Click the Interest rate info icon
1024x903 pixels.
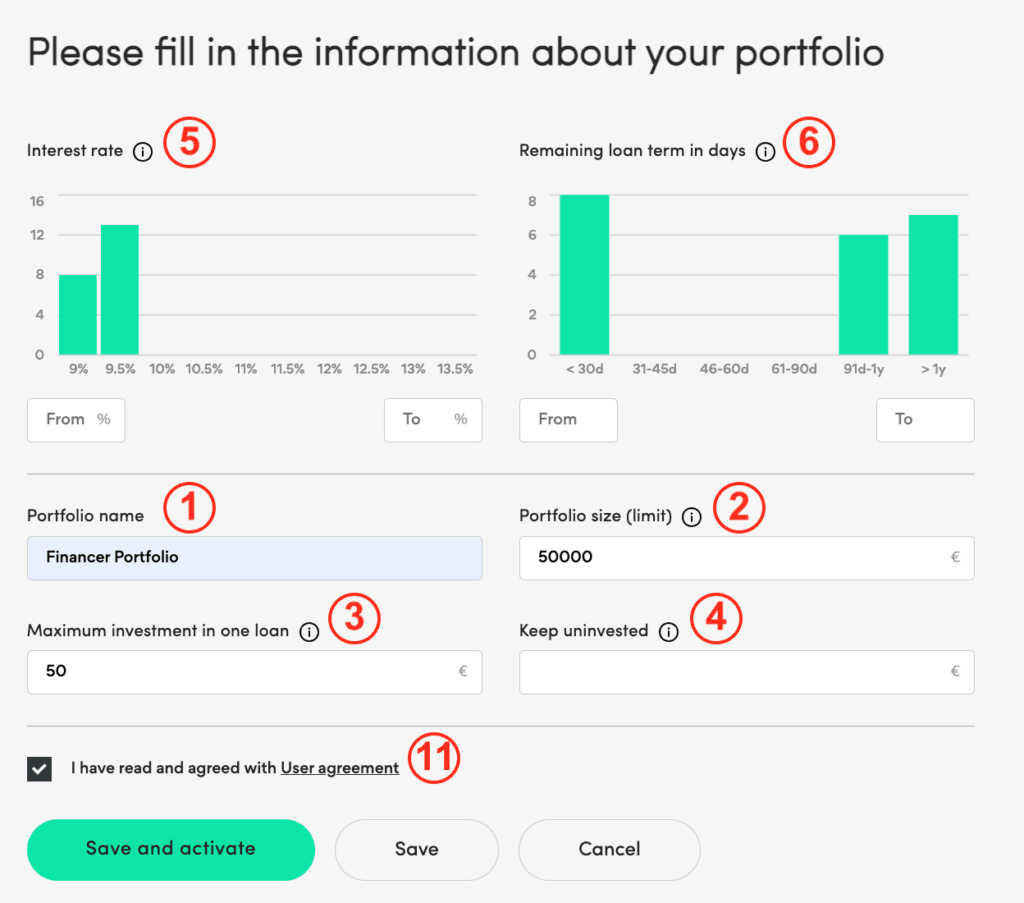(143, 152)
